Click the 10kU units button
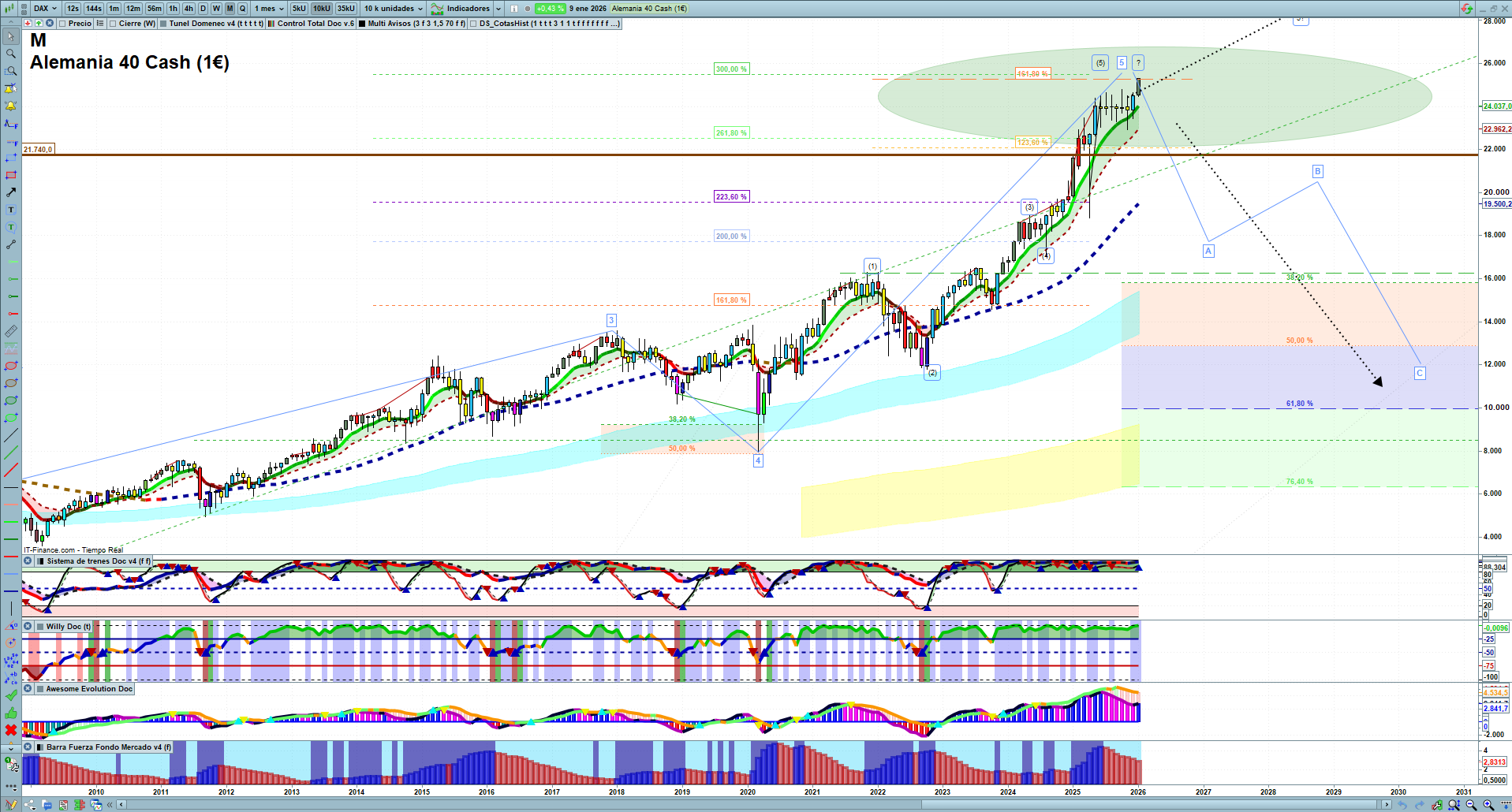Screen dimensions: 1512x812 coord(322,9)
